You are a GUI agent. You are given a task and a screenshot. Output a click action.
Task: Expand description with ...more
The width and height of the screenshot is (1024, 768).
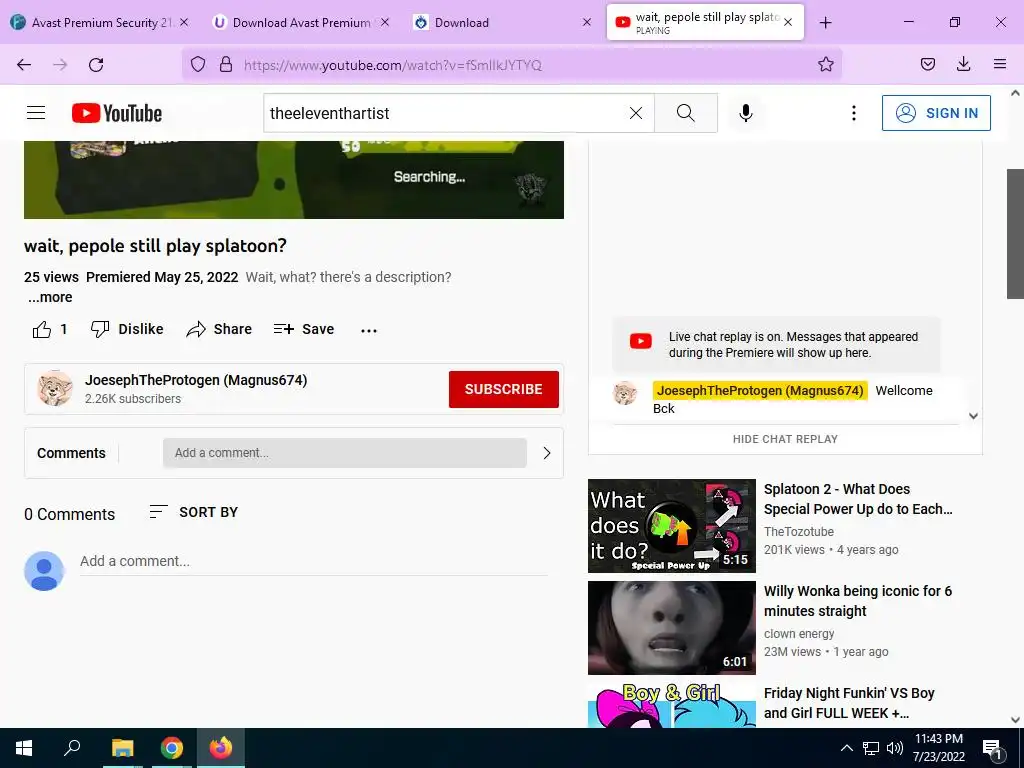point(50,297)
